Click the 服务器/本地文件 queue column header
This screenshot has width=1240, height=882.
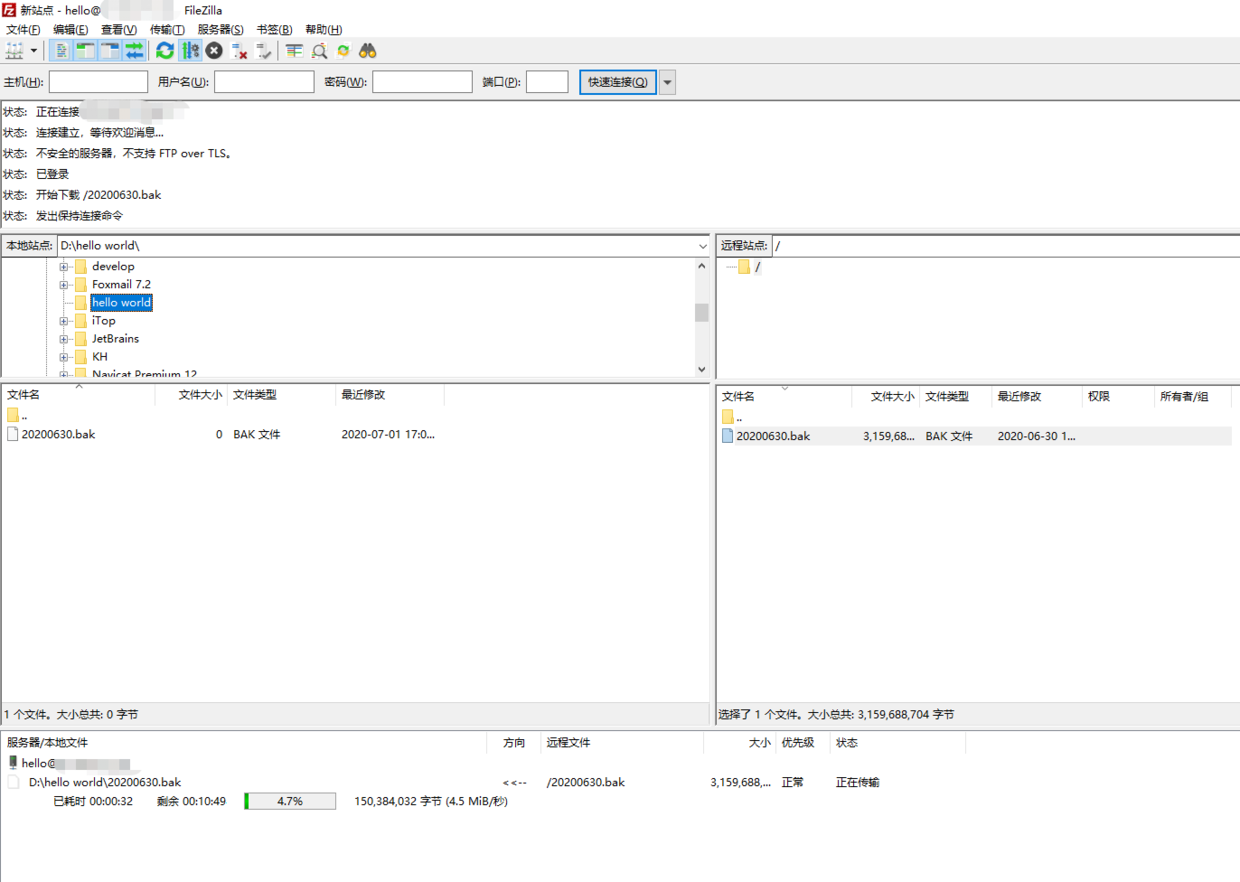pyautogui.click(x=244, y=743)
